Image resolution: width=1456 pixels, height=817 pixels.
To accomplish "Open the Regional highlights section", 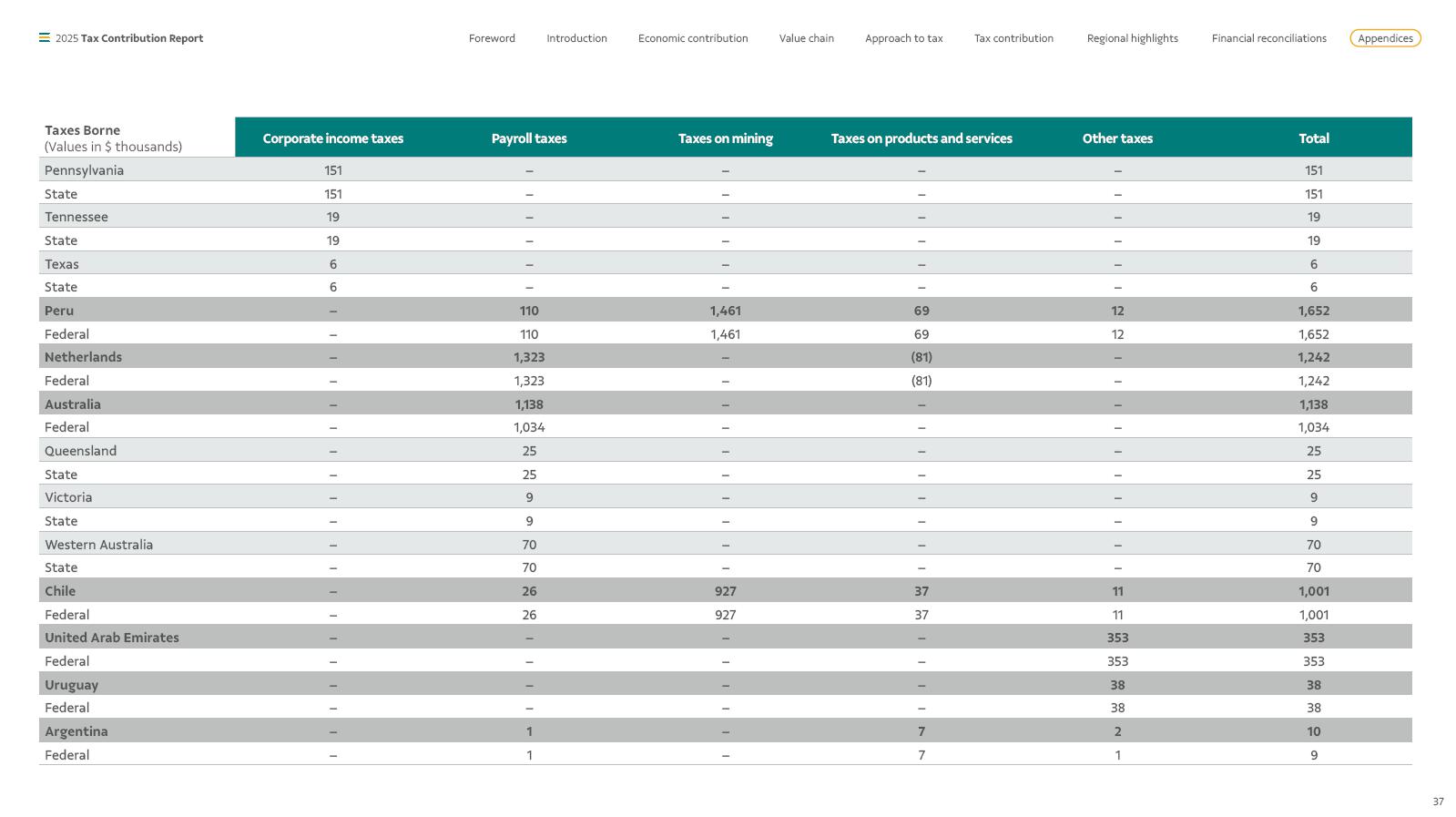I will point(1132,38).
